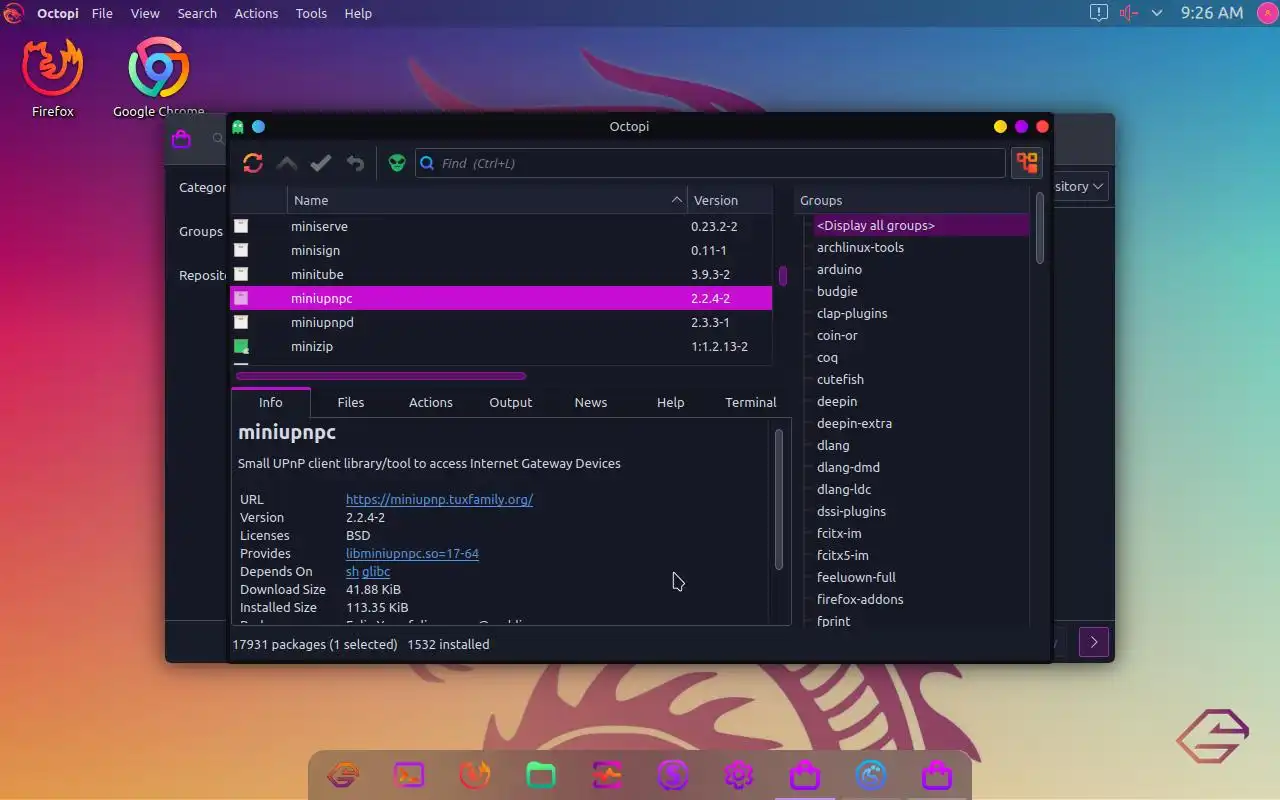Toggle the groups panel button beside search

[x=1027, y=163]
